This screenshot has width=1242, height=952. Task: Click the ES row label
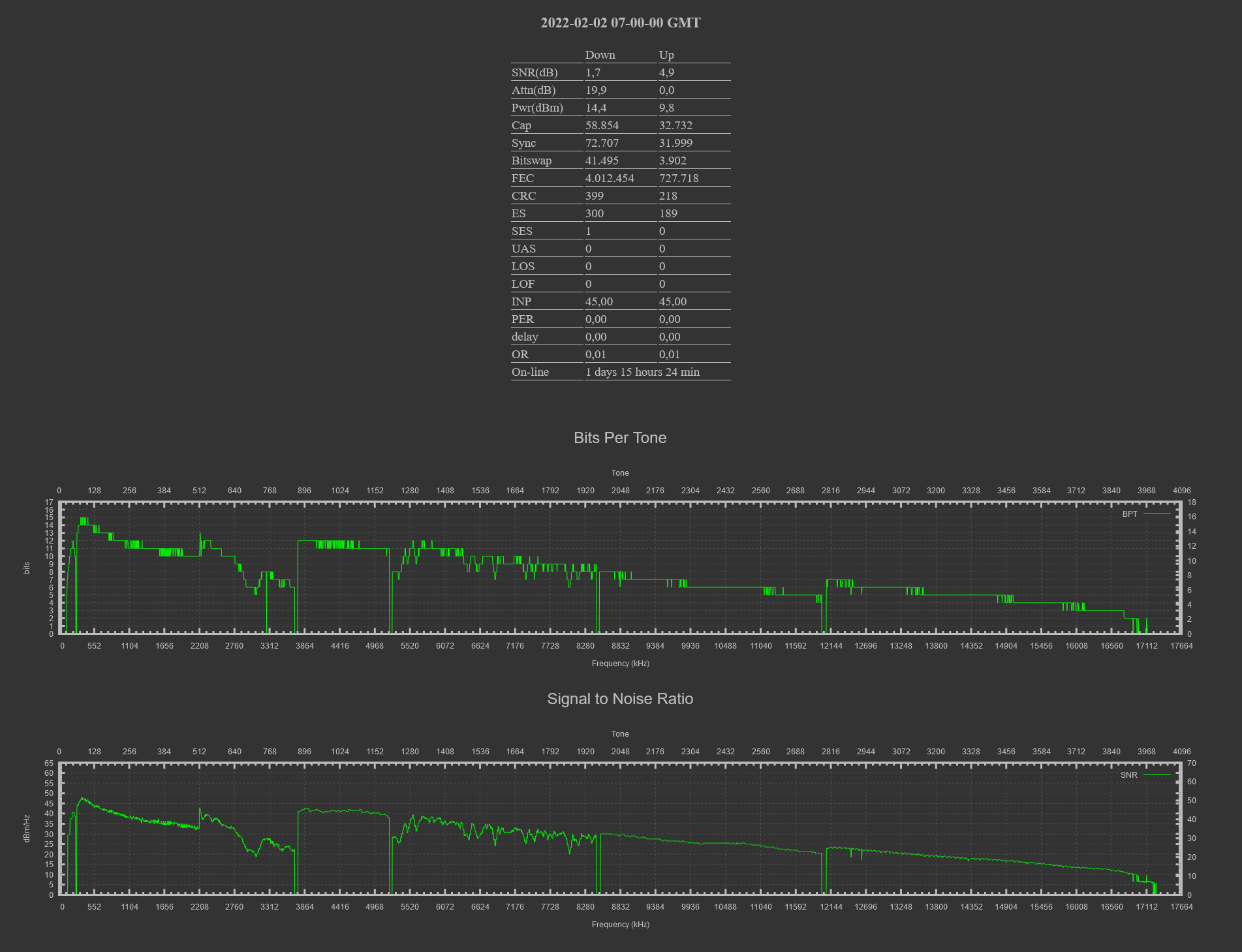pos(518,213)
